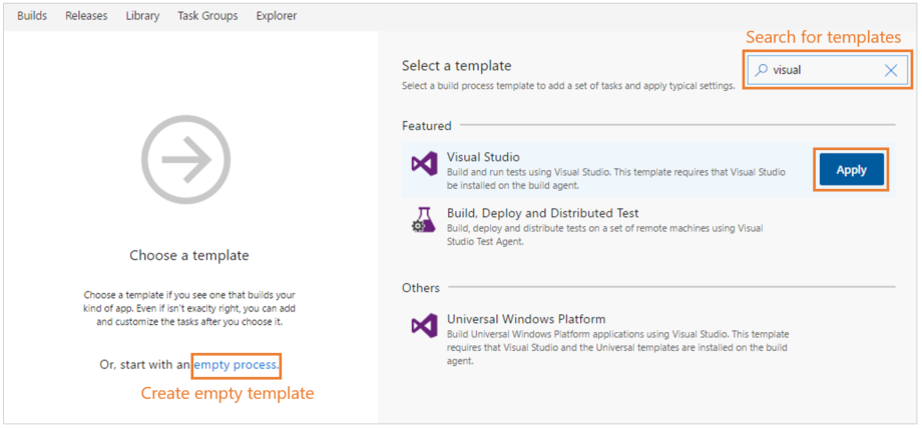
Task: Click the Featured section label
Action: coord(427,125)
